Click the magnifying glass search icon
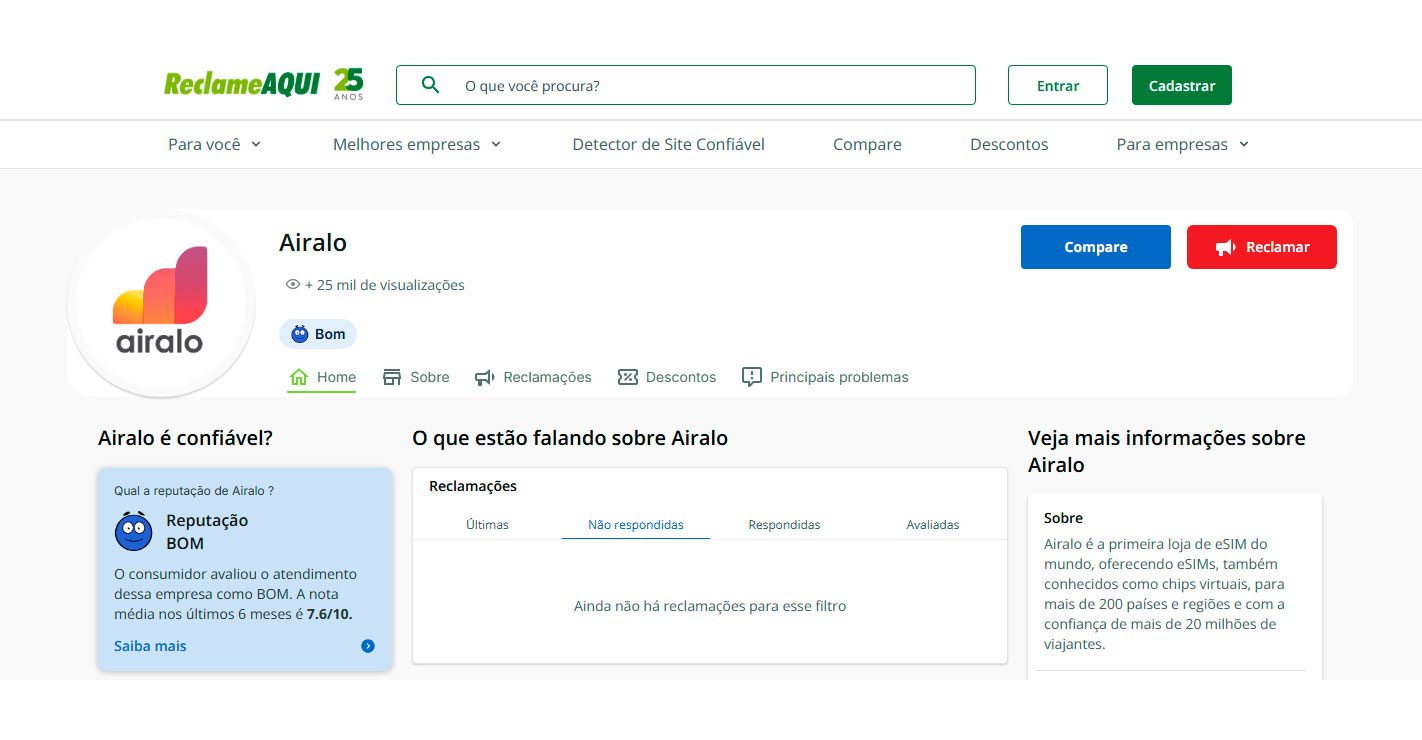This screenshot has height=740, width=1422. [430, 85]
